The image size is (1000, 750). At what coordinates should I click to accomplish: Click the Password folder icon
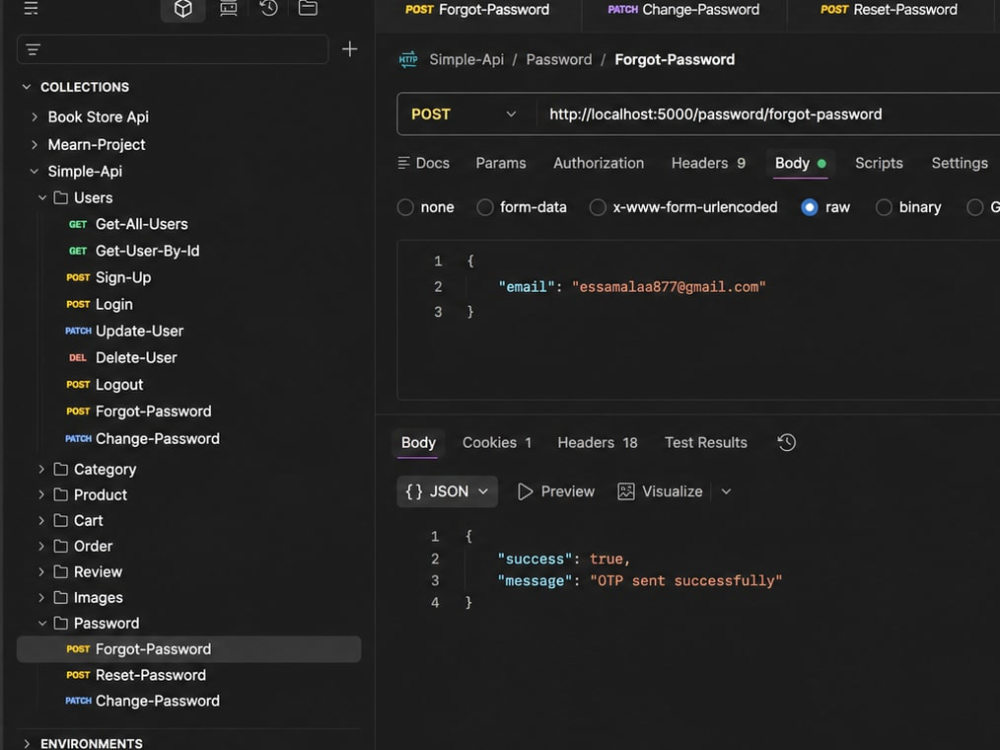pyautogui.click(x=61, y=623)
